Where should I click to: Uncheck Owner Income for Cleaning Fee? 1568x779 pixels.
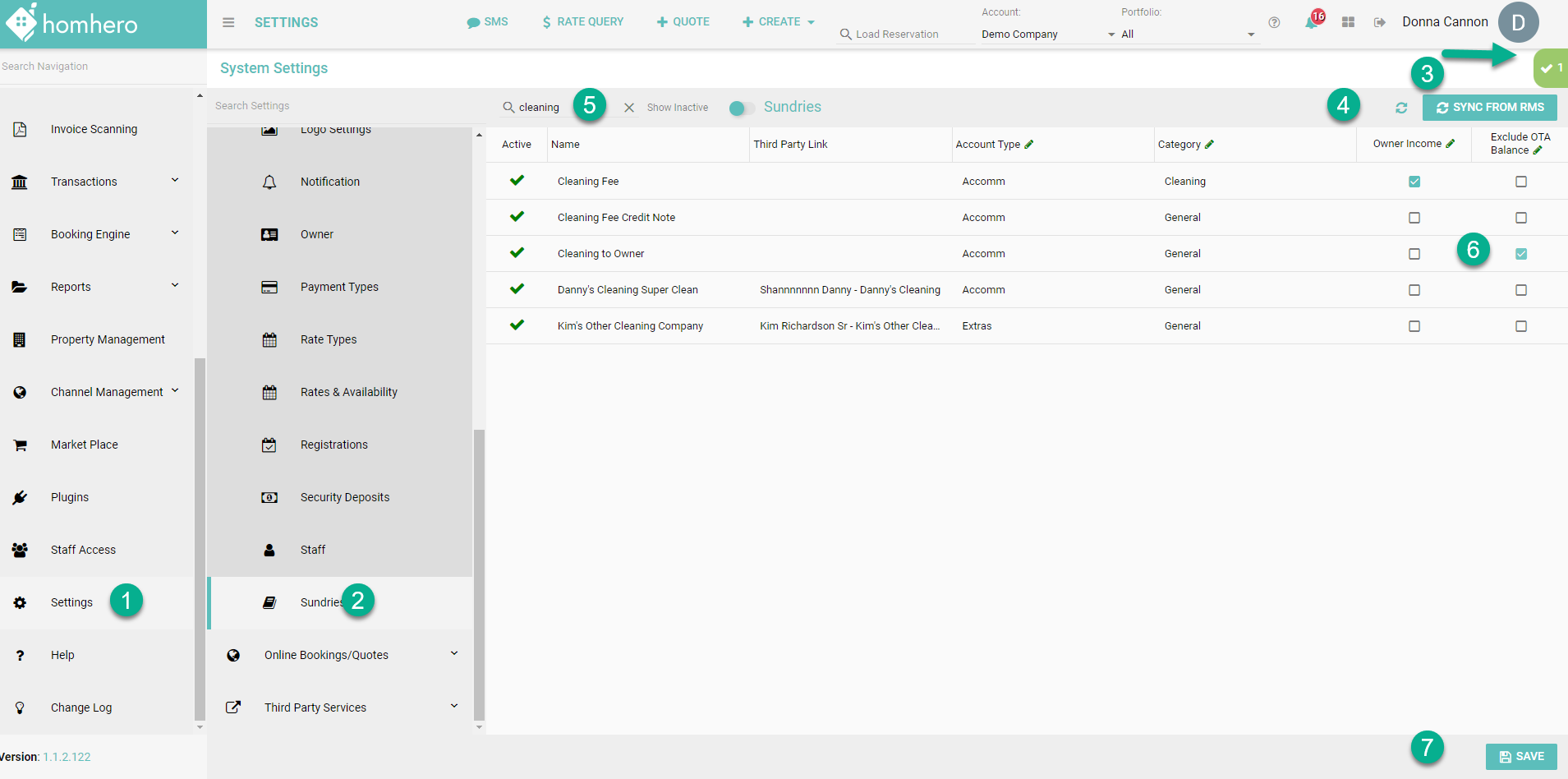[1414, 182]
